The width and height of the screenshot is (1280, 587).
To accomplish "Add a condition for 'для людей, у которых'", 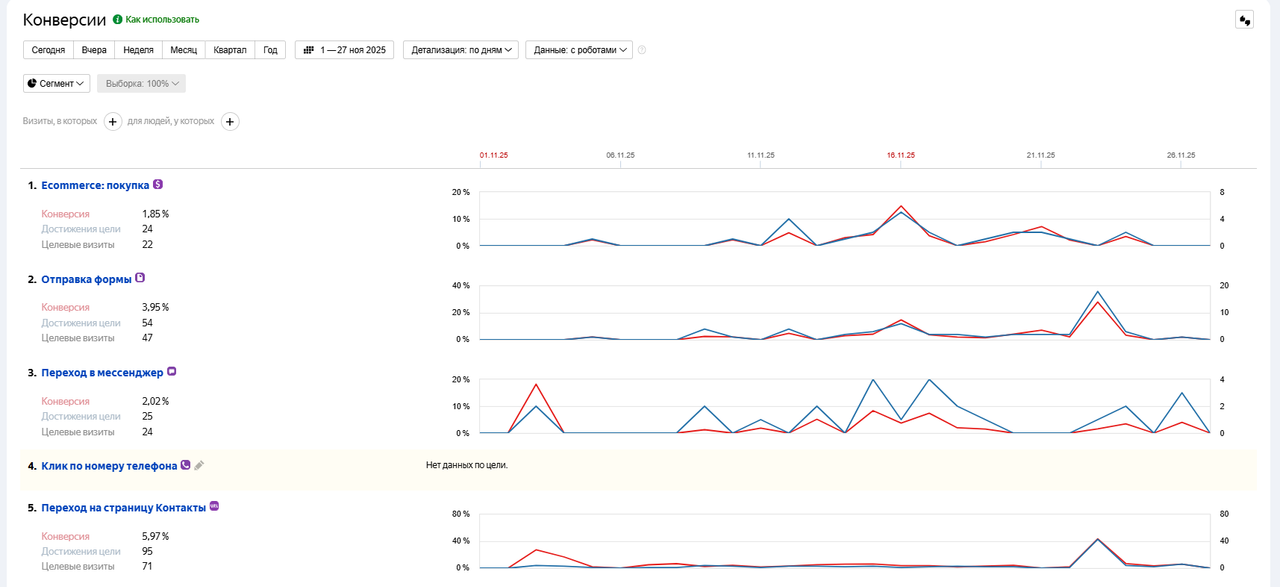I will pyautogui.click(x=230, y=122).
